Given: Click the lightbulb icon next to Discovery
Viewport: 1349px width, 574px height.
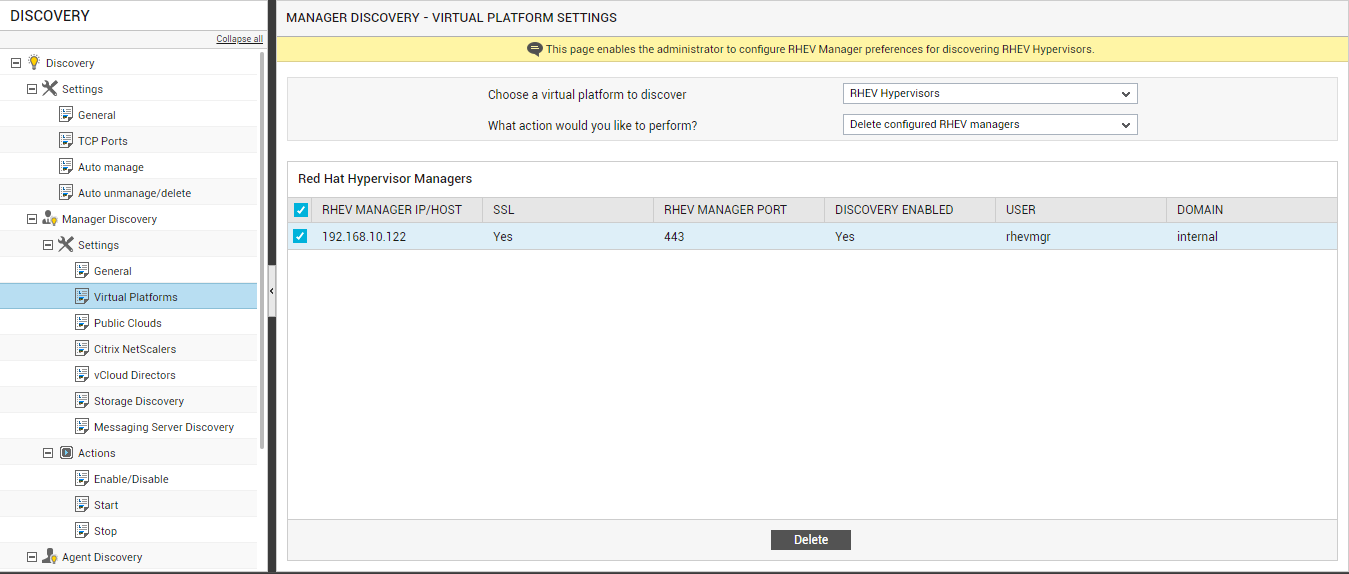Looking at the screenshot, I should [x=33, y=62].
